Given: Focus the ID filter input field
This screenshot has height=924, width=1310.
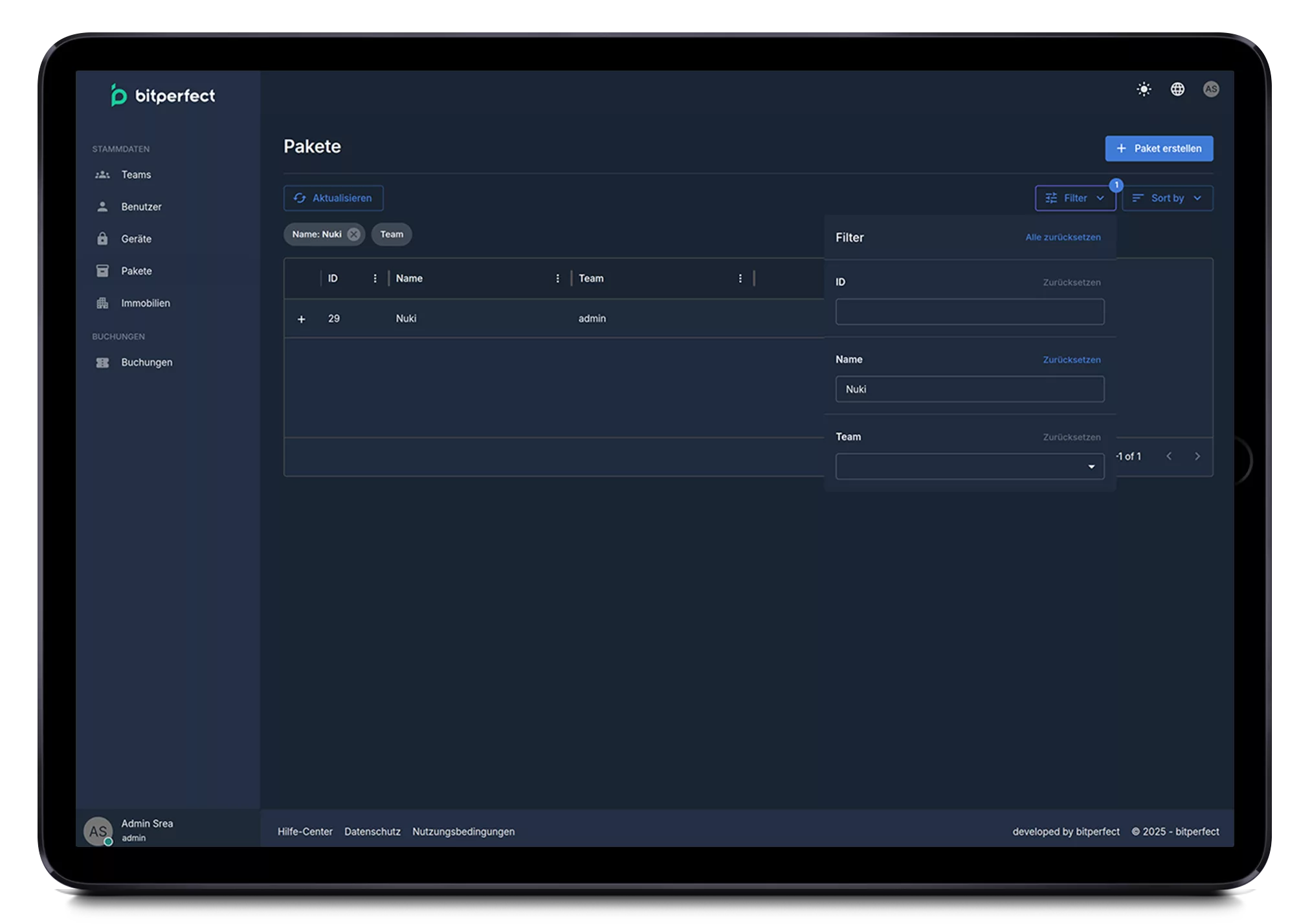Looking at the screenshot, I should click(x=969, y=312).
